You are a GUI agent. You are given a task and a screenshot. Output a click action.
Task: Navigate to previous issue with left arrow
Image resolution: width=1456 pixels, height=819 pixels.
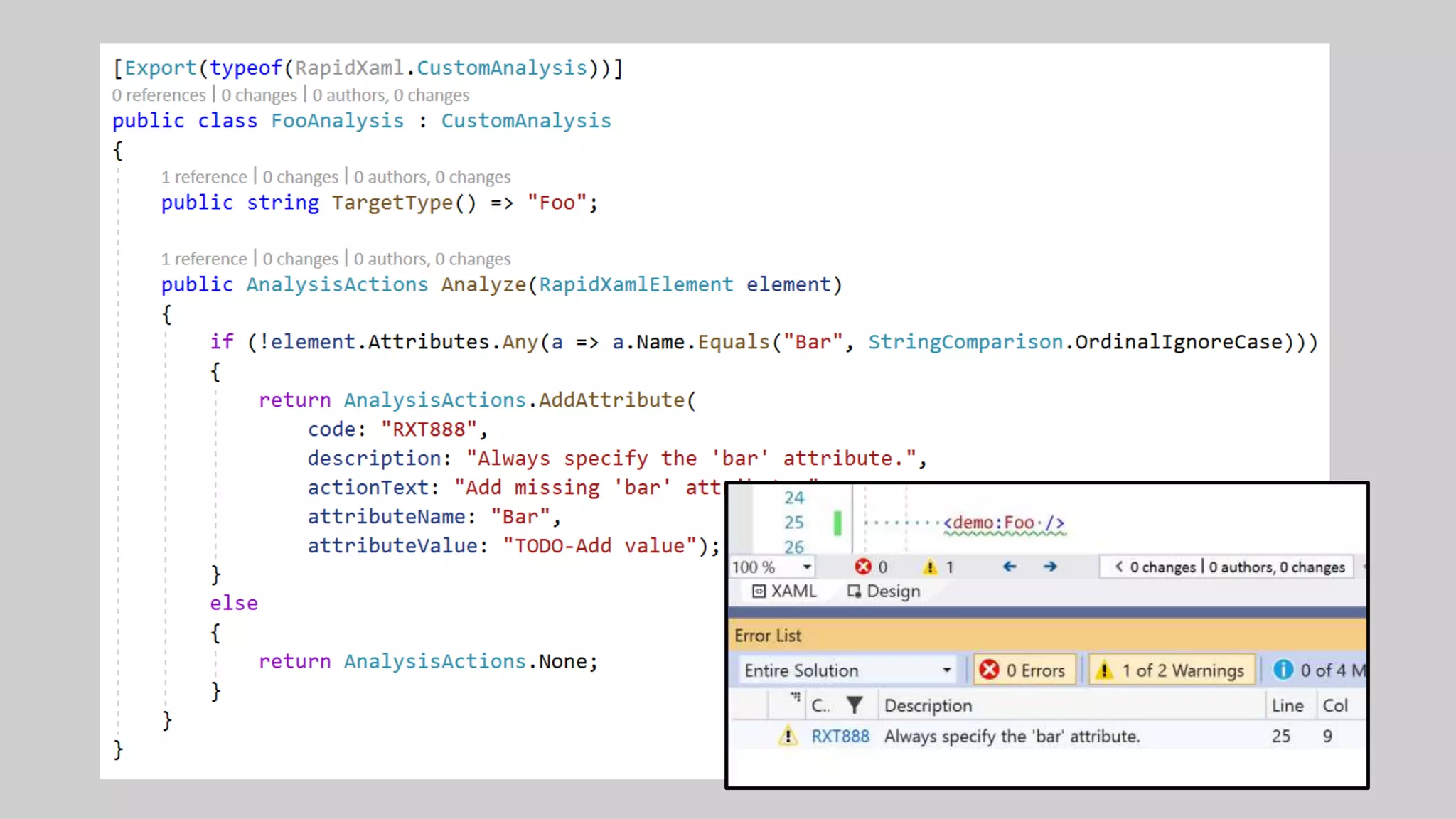point(1010,567)
